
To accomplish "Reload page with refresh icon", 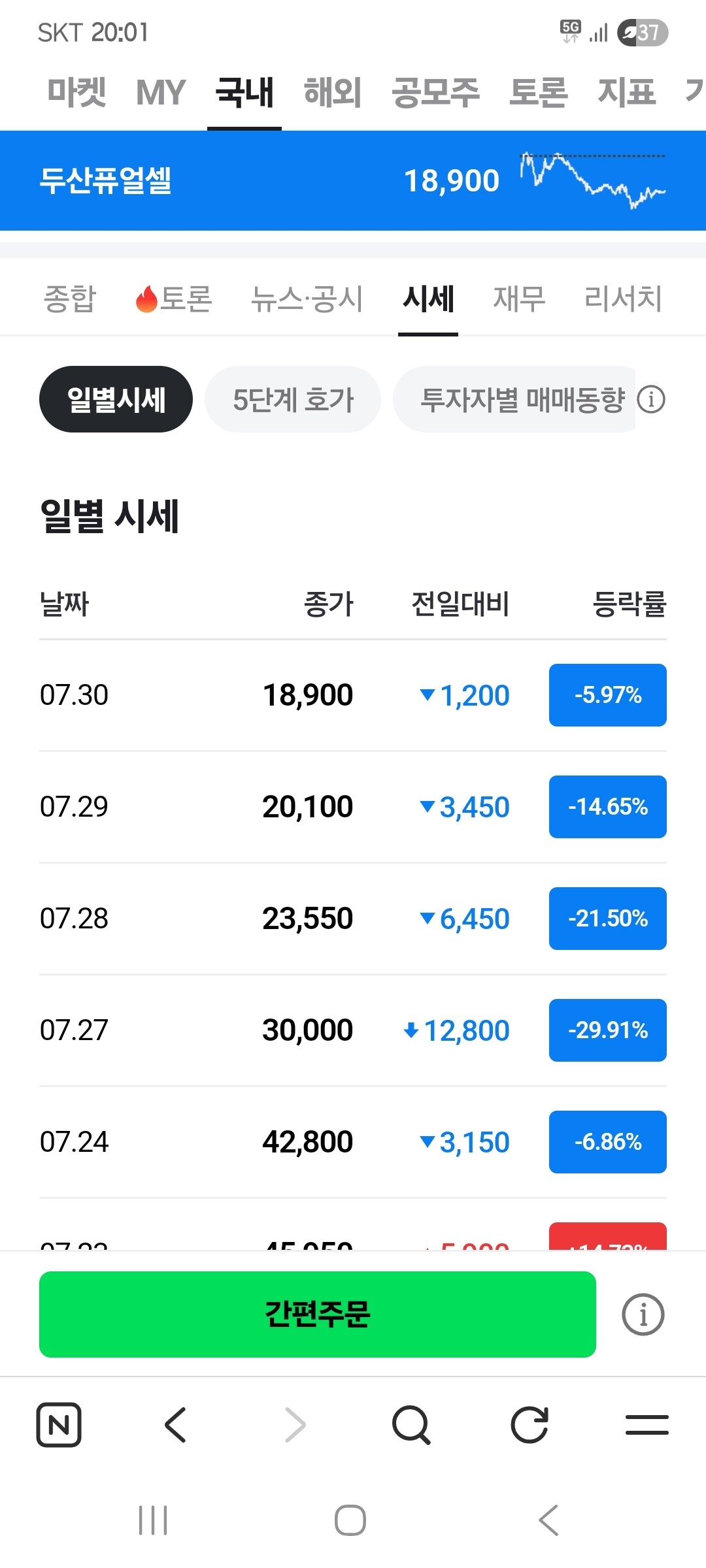I will (529, 1425).
